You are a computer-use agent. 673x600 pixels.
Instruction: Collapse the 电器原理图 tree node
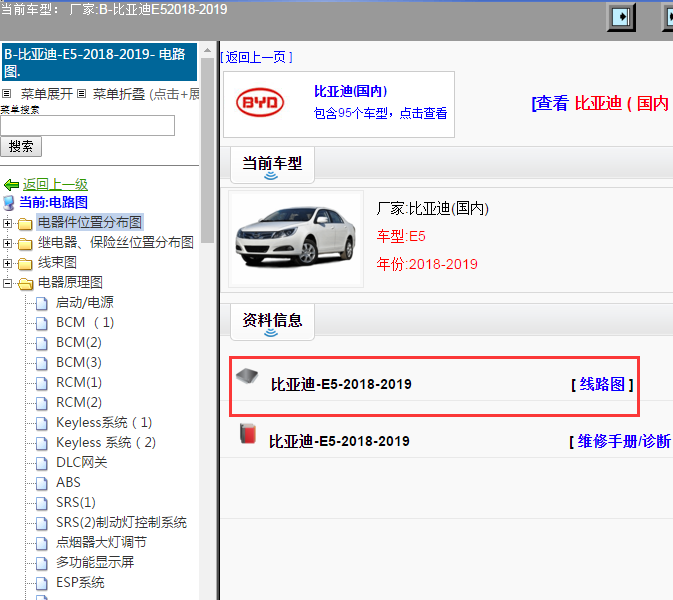[7, 283]
